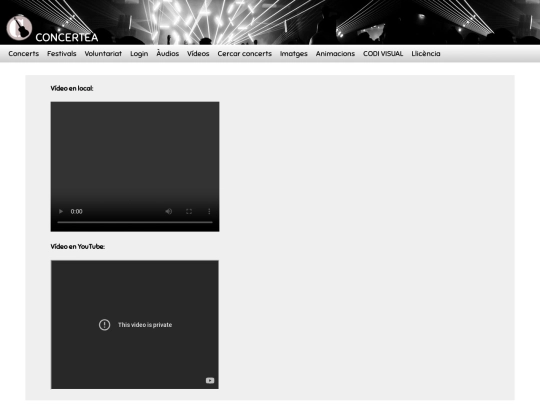Screen dimensions: 540x405
Task: Open the Voluntariat section
Action: [x=103, y=53]
